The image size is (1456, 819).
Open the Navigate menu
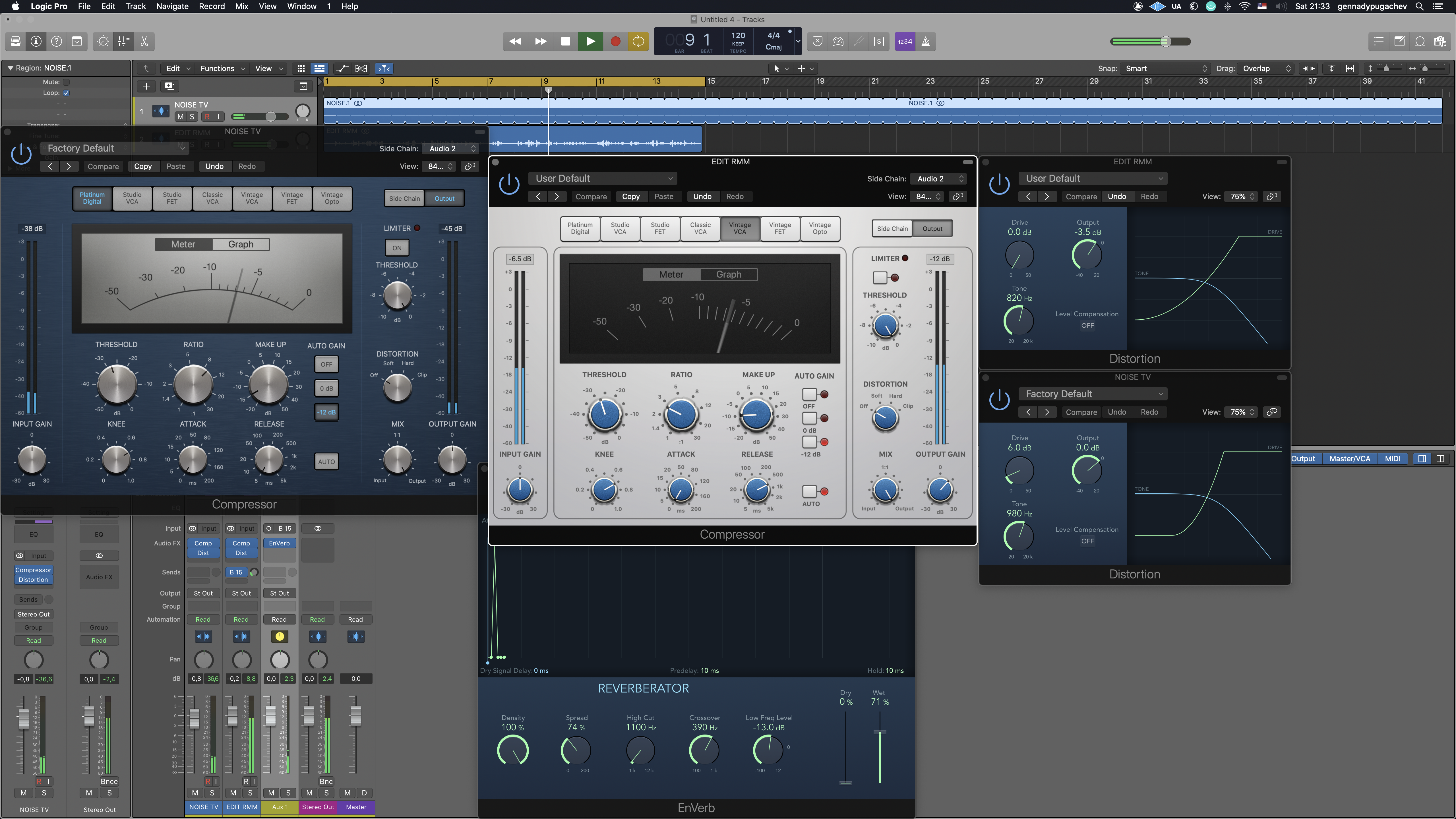coord(172,6)
